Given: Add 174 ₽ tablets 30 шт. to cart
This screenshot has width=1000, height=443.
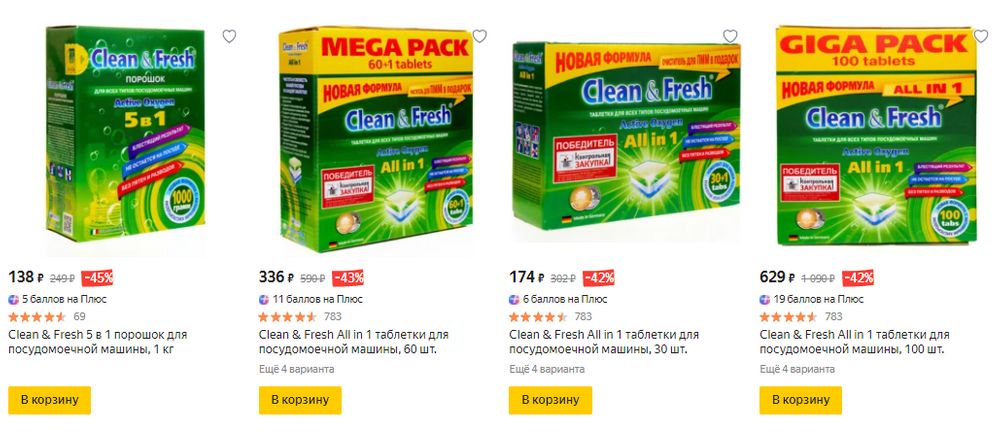Looking at the screenshot, I should click(x=550, y=400).
